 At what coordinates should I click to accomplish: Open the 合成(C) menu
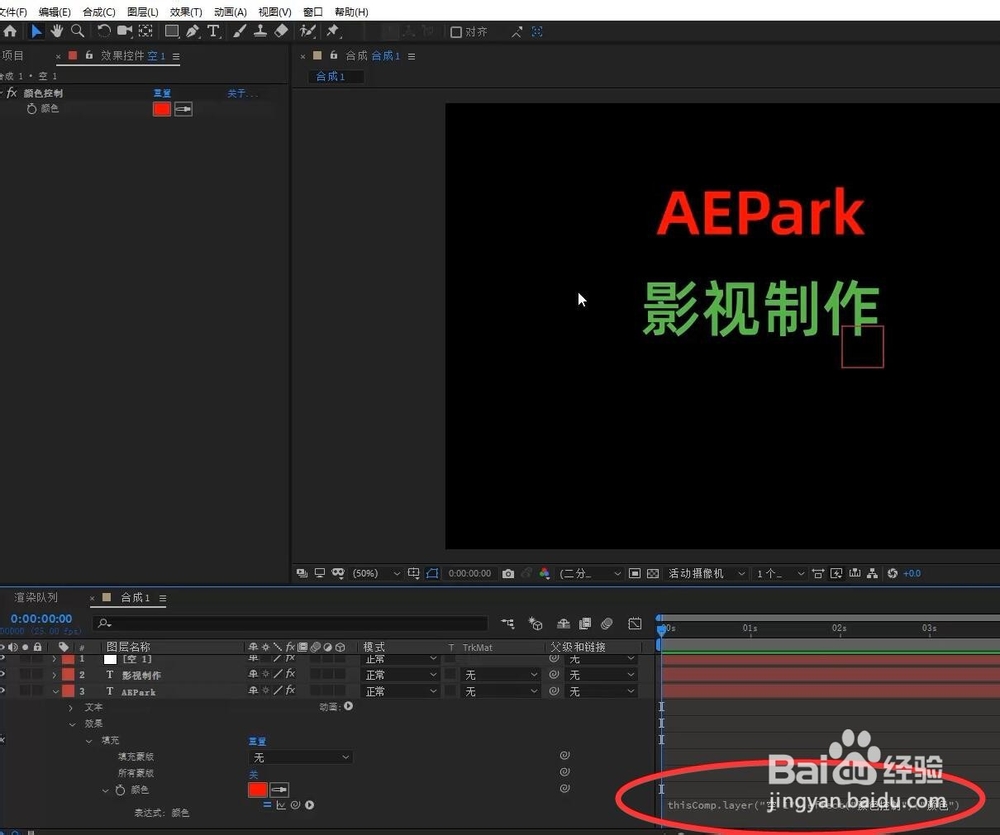click(99, 12)
